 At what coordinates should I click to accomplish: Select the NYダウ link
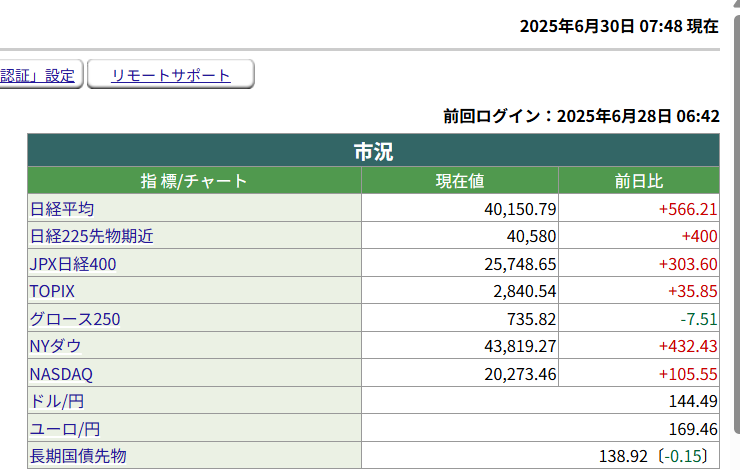point(56,346)
